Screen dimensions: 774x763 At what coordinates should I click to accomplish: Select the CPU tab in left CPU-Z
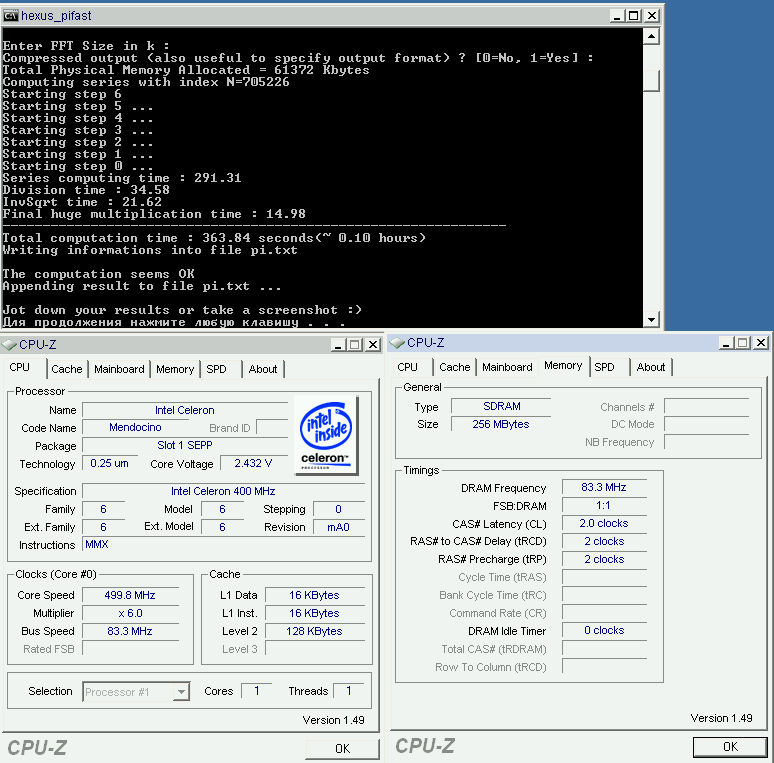[x=20, y=368]
